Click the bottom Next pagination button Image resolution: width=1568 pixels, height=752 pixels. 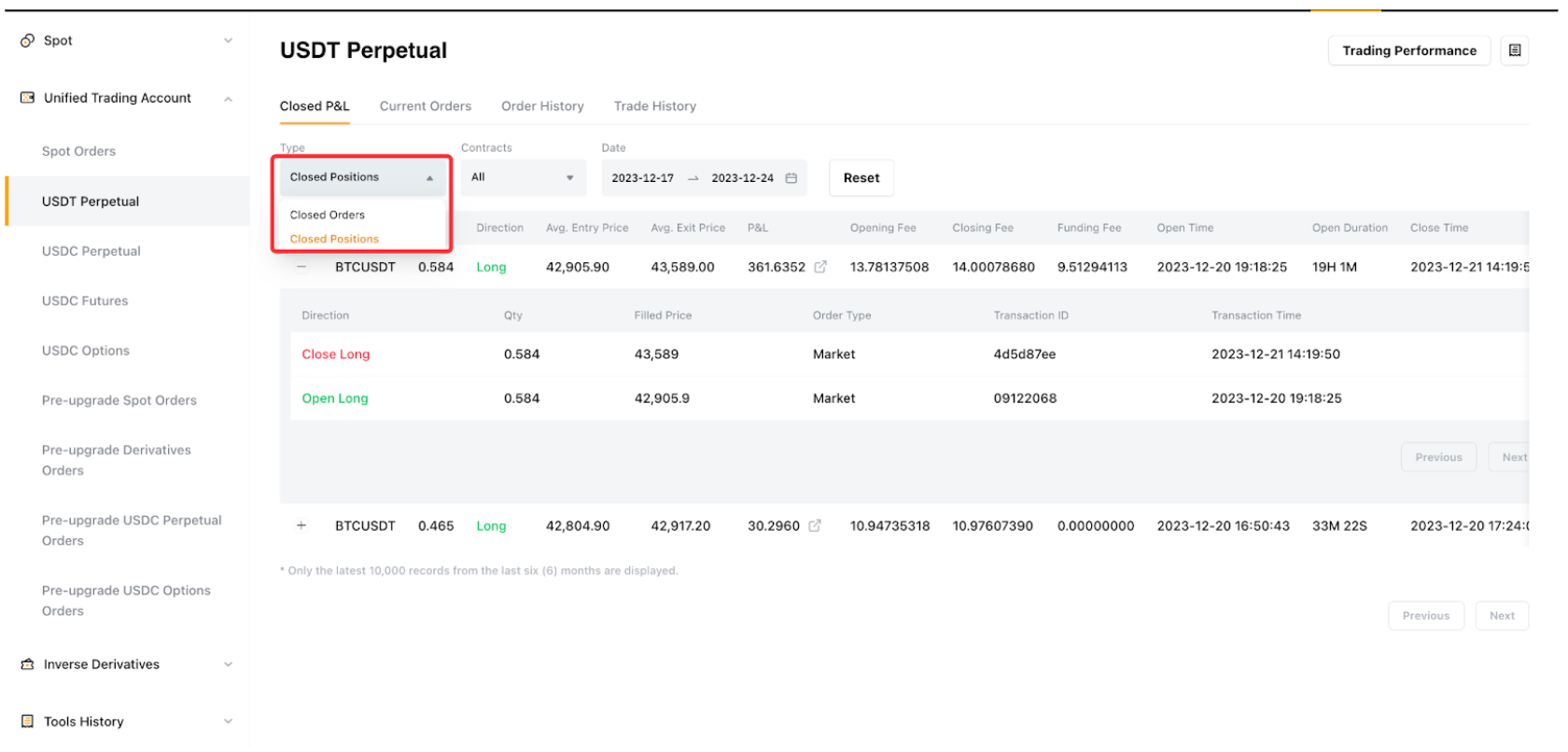coord(1501,616)
